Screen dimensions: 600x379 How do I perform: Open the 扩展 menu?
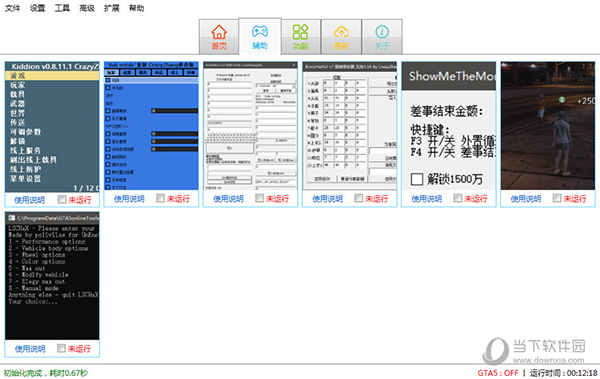click(x=112, y=8)
